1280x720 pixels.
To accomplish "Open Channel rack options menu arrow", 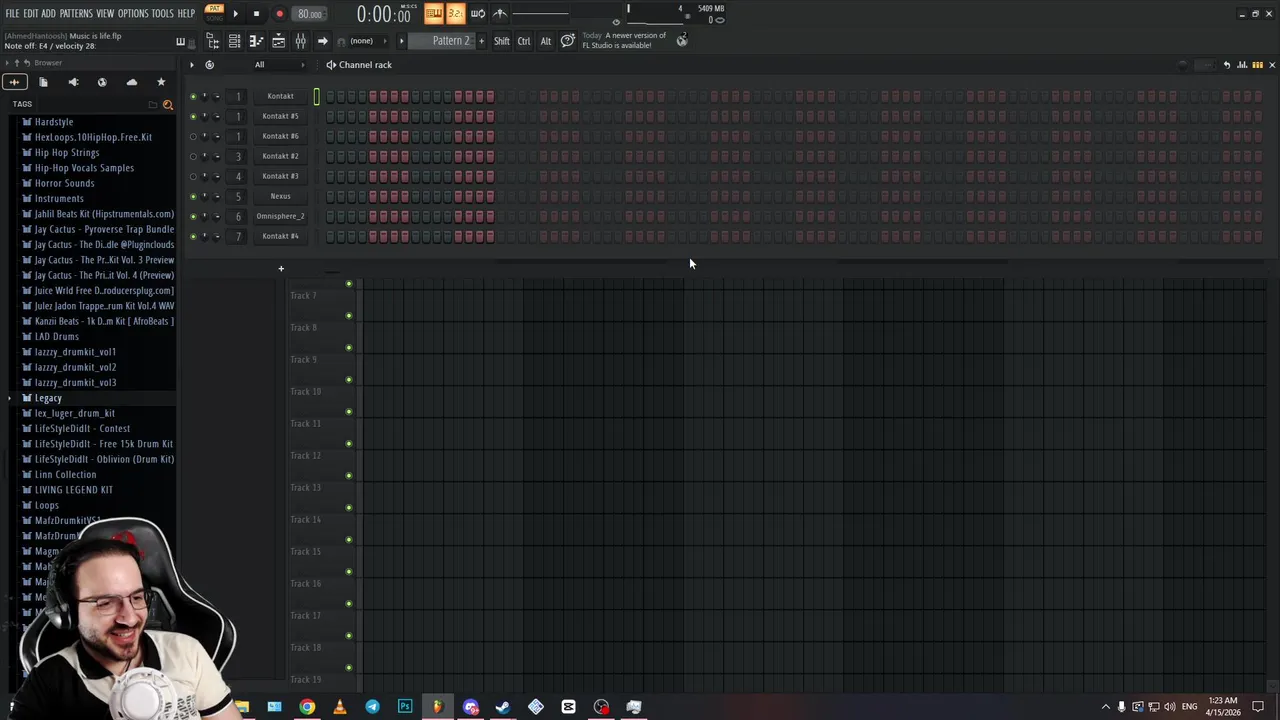I will point(191,65).
